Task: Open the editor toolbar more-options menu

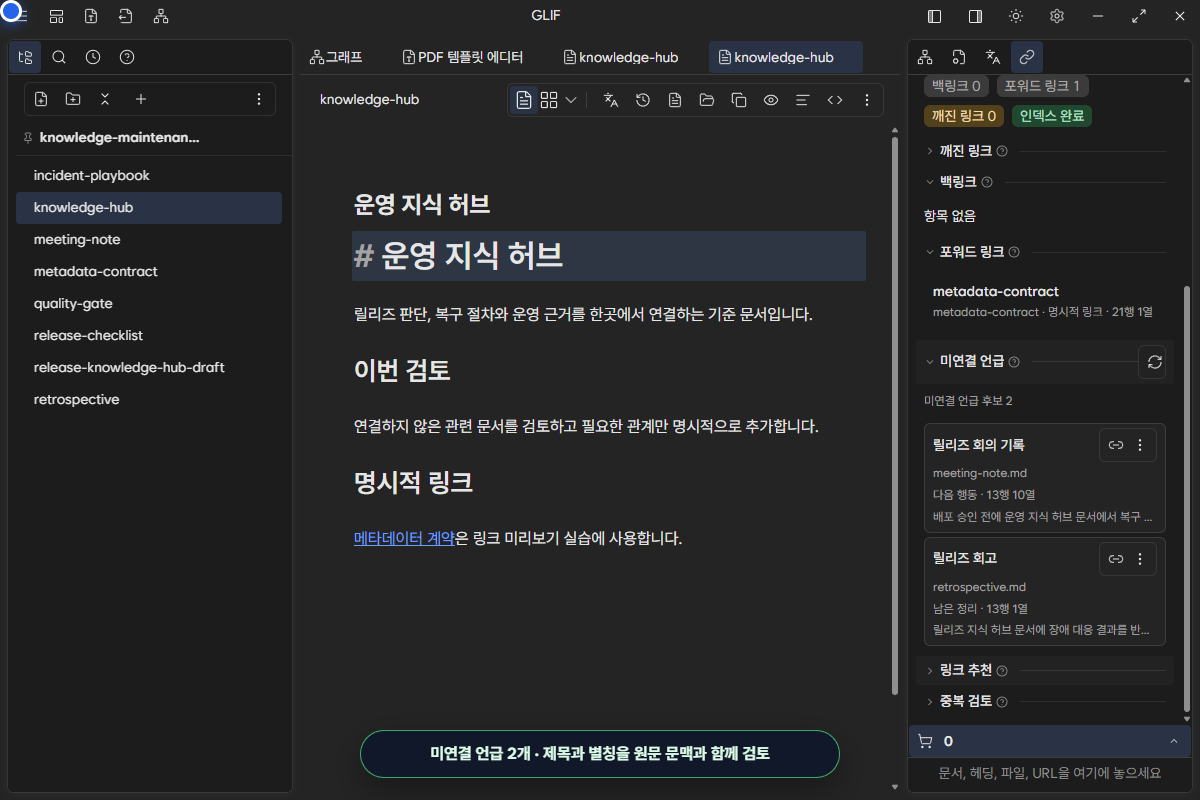Action: [x=867, y=100]
